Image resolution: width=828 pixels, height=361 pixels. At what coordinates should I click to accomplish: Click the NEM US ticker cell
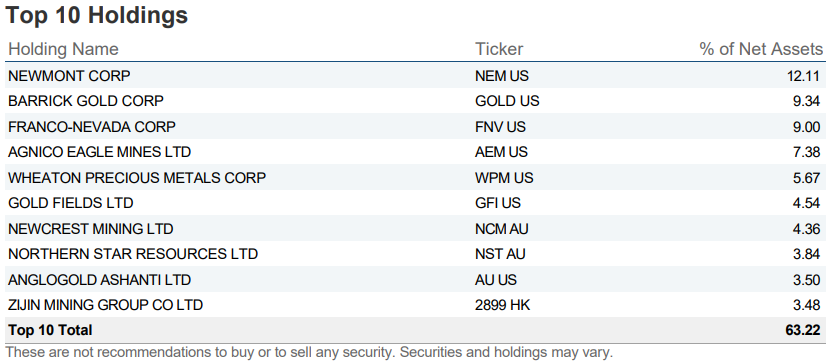(x=502, y=76)
